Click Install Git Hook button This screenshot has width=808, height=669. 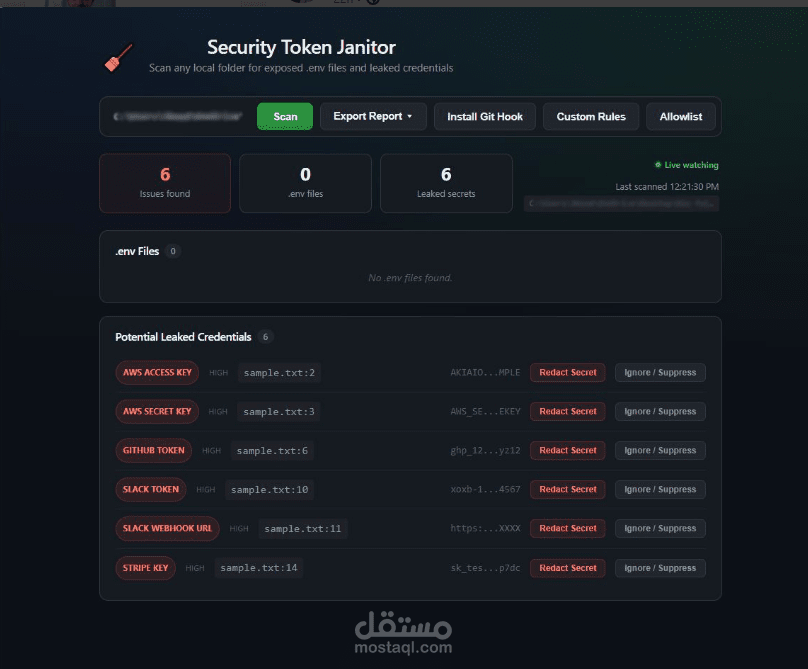pyautogui.click(x=485, y=116)
